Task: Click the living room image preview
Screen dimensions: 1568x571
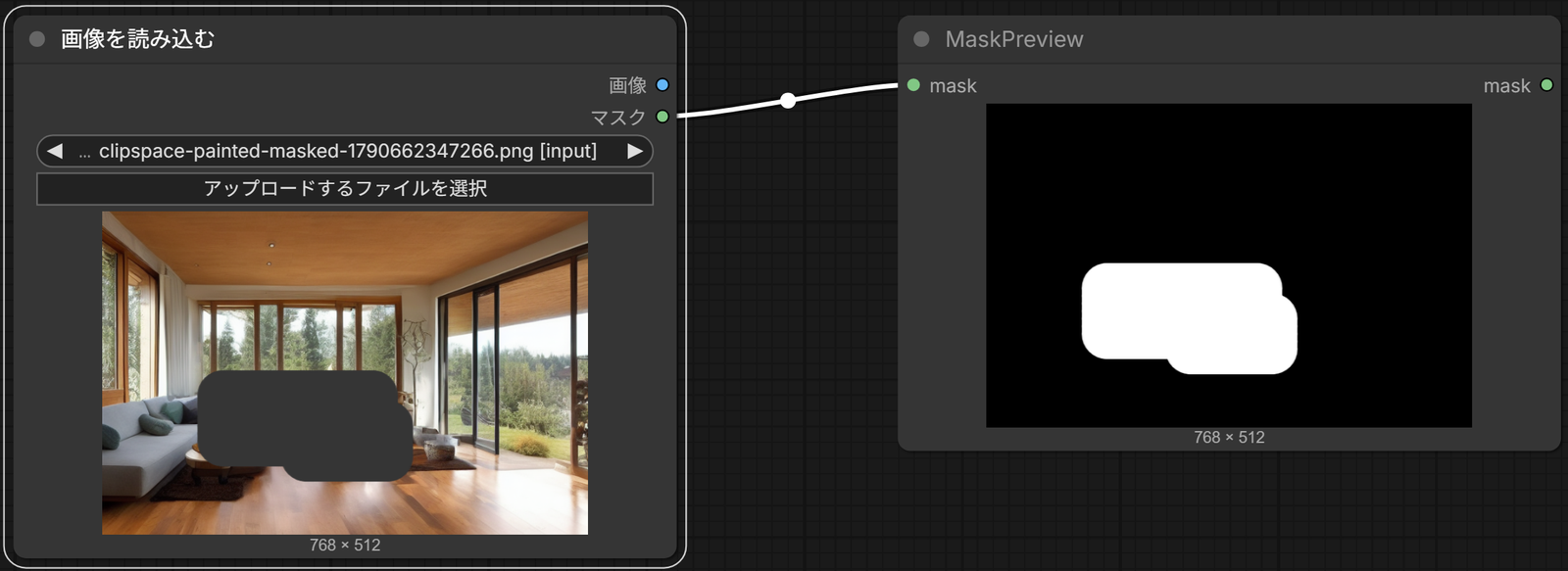Action: click(x=345, y=372)
